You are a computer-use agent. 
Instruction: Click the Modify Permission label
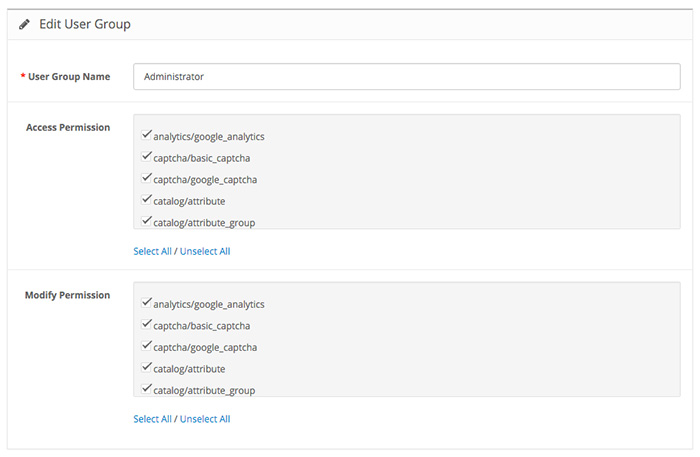[67, 295]
